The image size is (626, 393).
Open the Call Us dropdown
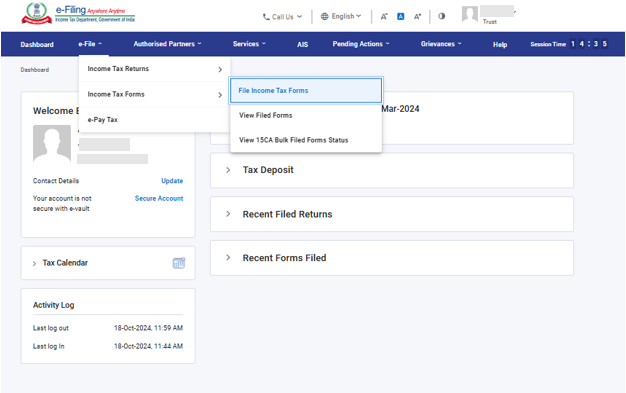[282, 17]
